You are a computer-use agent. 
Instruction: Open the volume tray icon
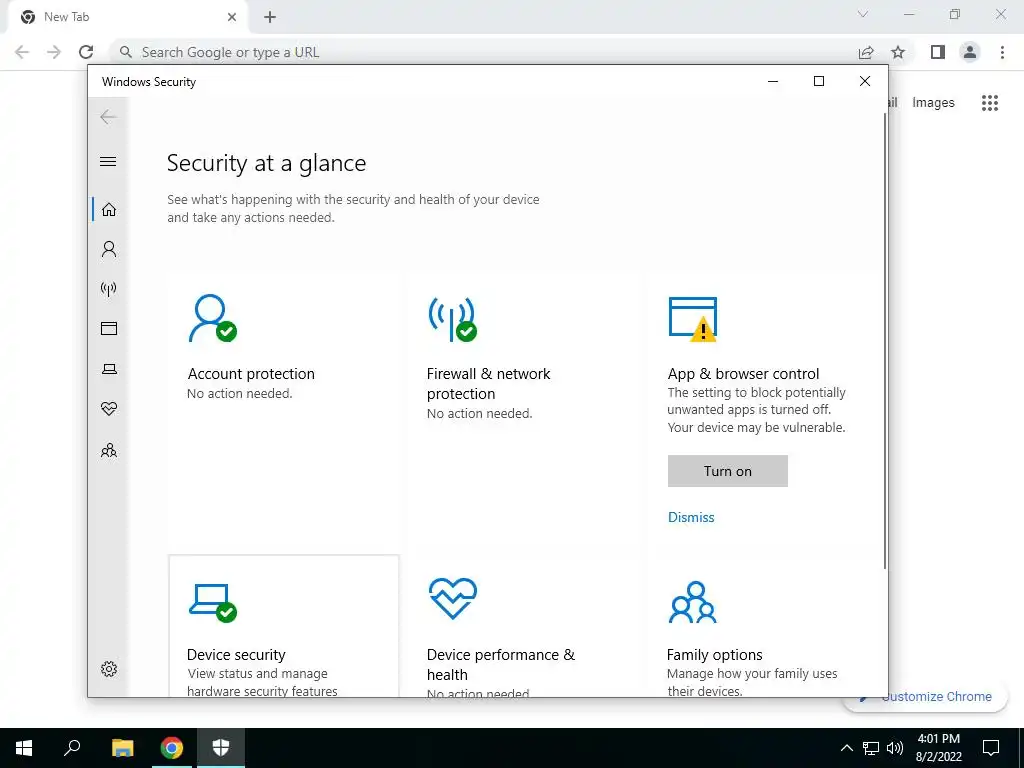[894, 748]
